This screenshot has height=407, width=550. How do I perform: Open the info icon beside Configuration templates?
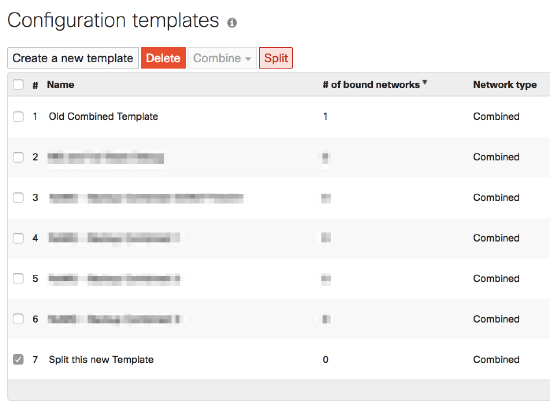coord(232,23)
